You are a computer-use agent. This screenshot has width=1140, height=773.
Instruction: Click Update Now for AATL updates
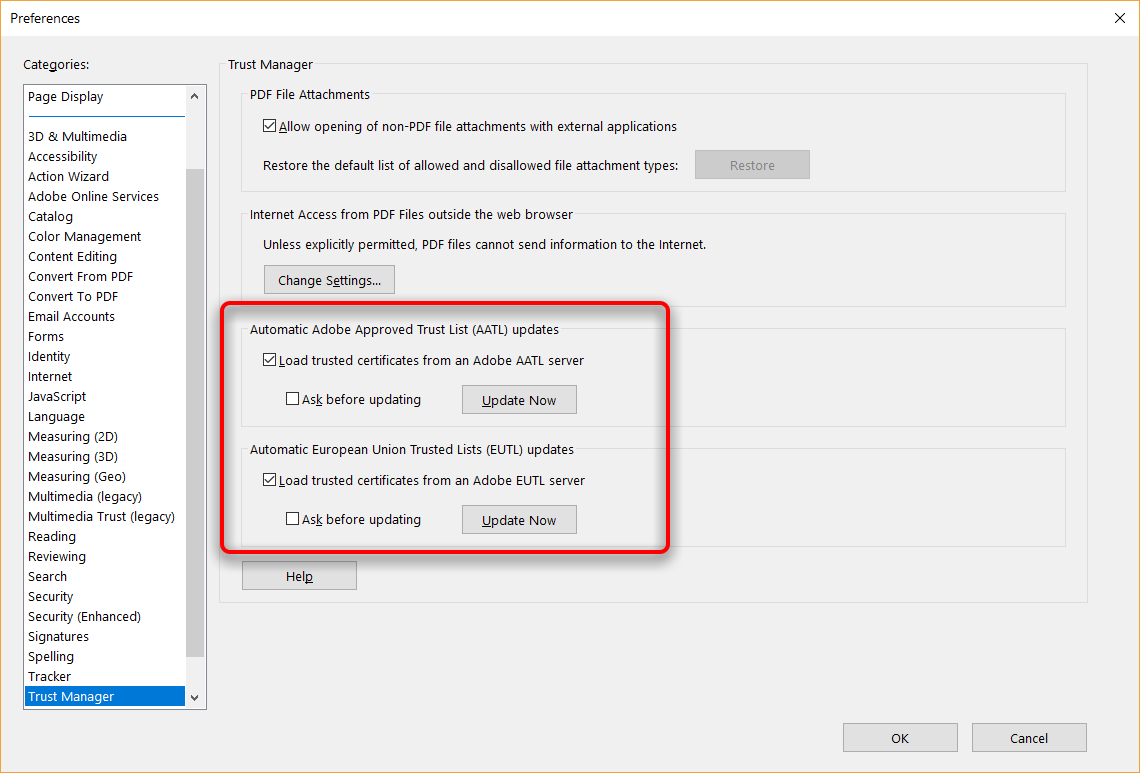click(x=519, y=399)
